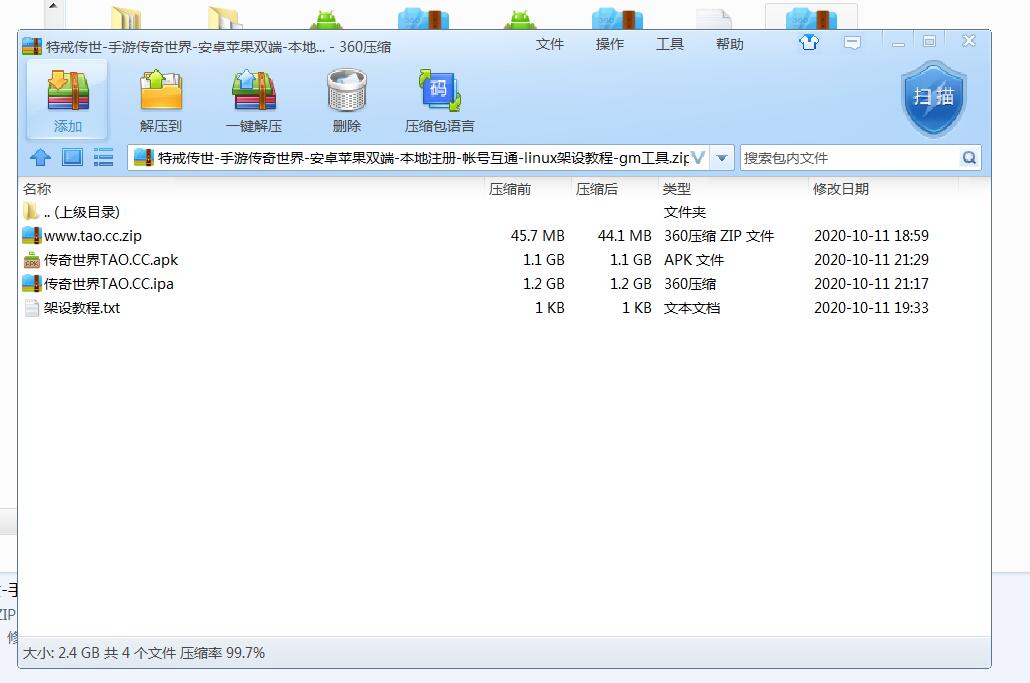Open the 文件 menu
Image resolution: width=1030 pixels, height=683 pixels.
coord(550,44)
